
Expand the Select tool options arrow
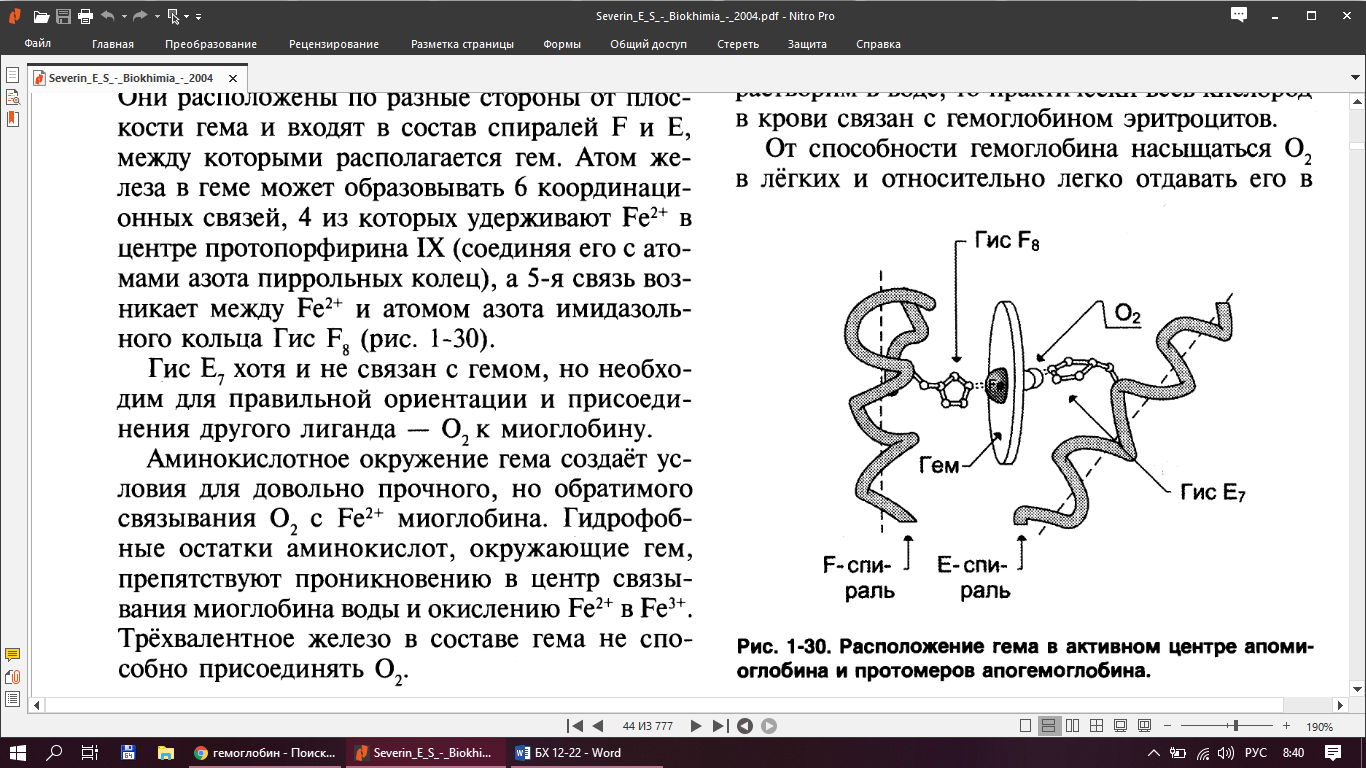187,17
